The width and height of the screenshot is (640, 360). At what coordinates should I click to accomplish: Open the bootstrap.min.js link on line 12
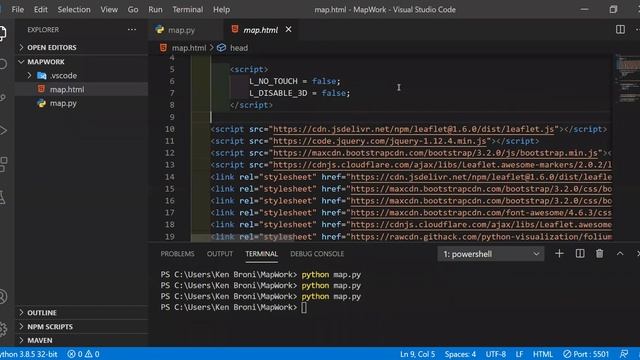[x=435, y=153]
